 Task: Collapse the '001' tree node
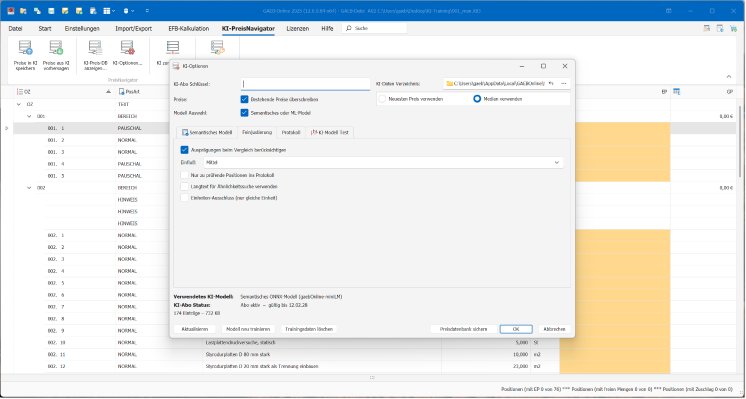29,116
